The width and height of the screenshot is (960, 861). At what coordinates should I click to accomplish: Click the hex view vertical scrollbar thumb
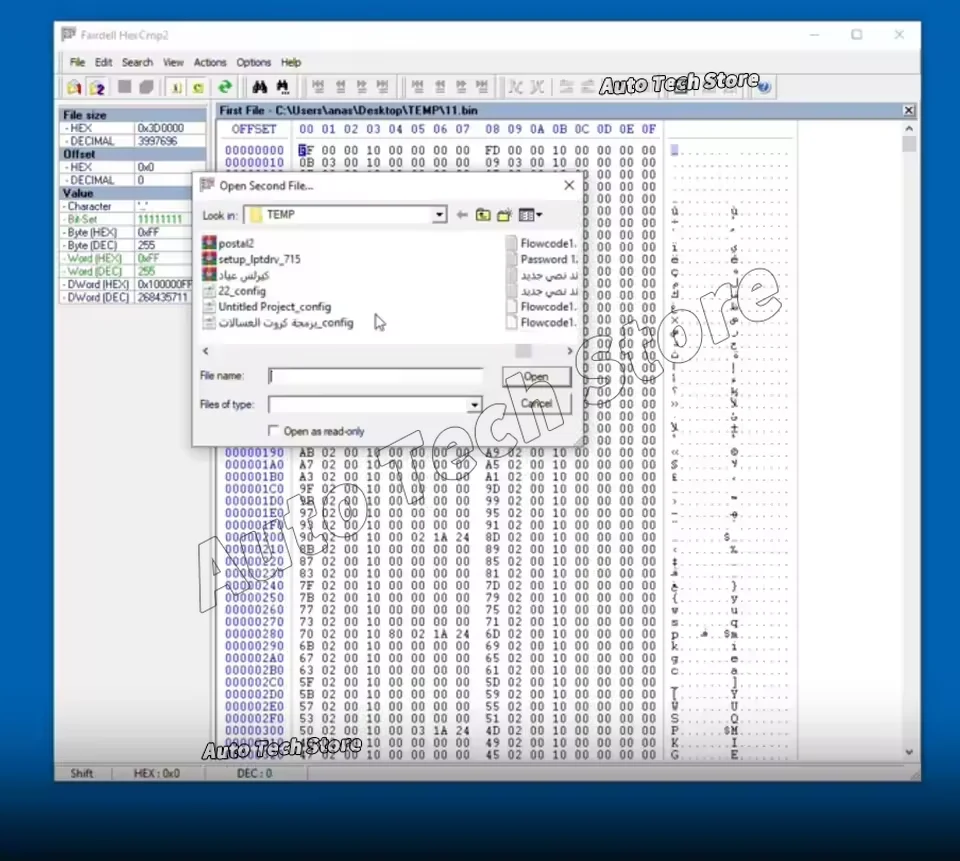[909, 144]
